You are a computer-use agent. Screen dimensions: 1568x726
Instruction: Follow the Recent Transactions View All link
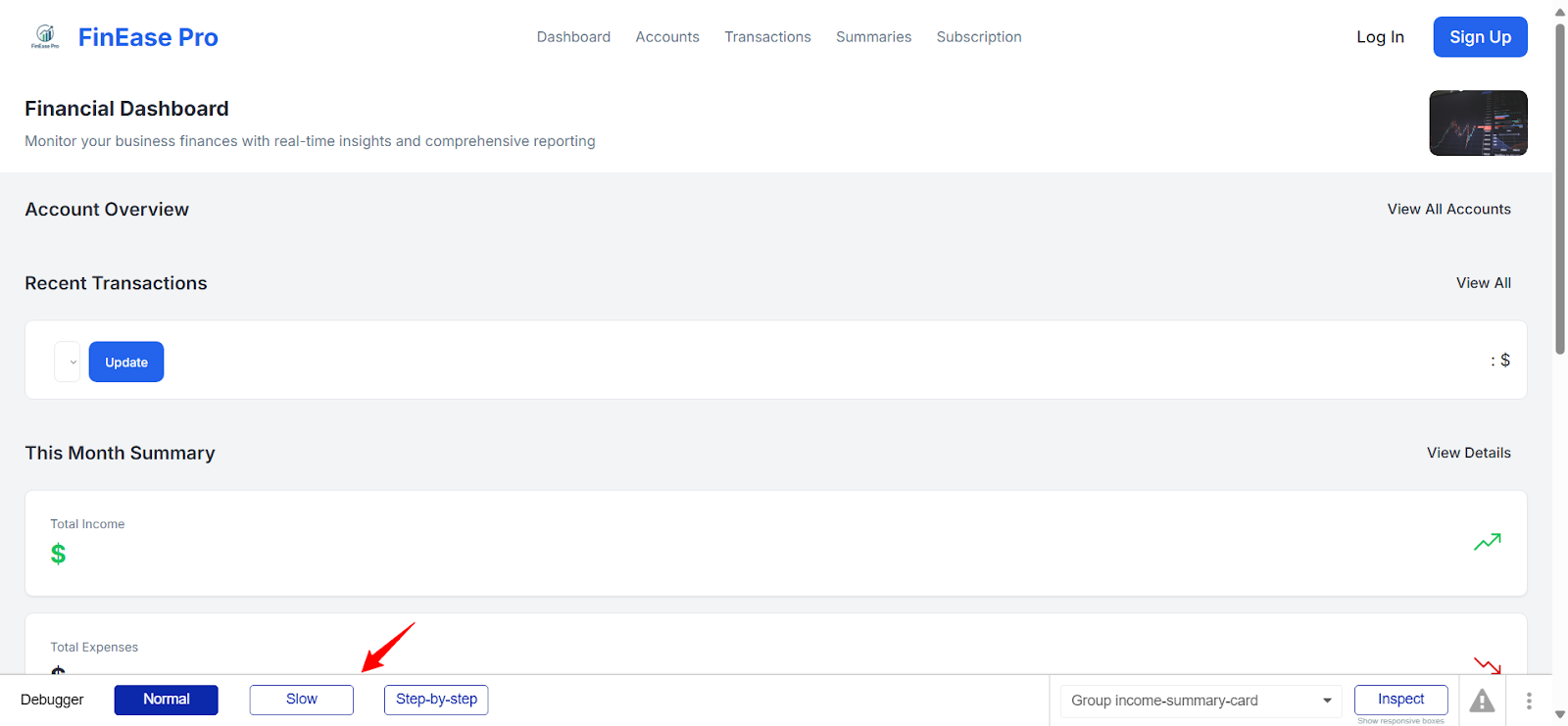[x=1483, y=283]
